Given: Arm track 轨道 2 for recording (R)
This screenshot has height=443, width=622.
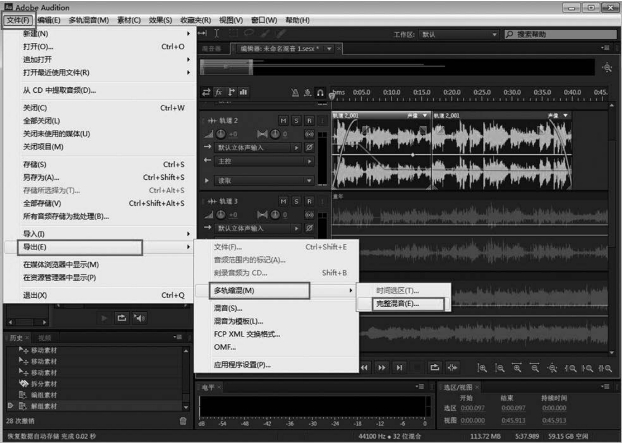Looking at the screenshot, I should (310, 121).
